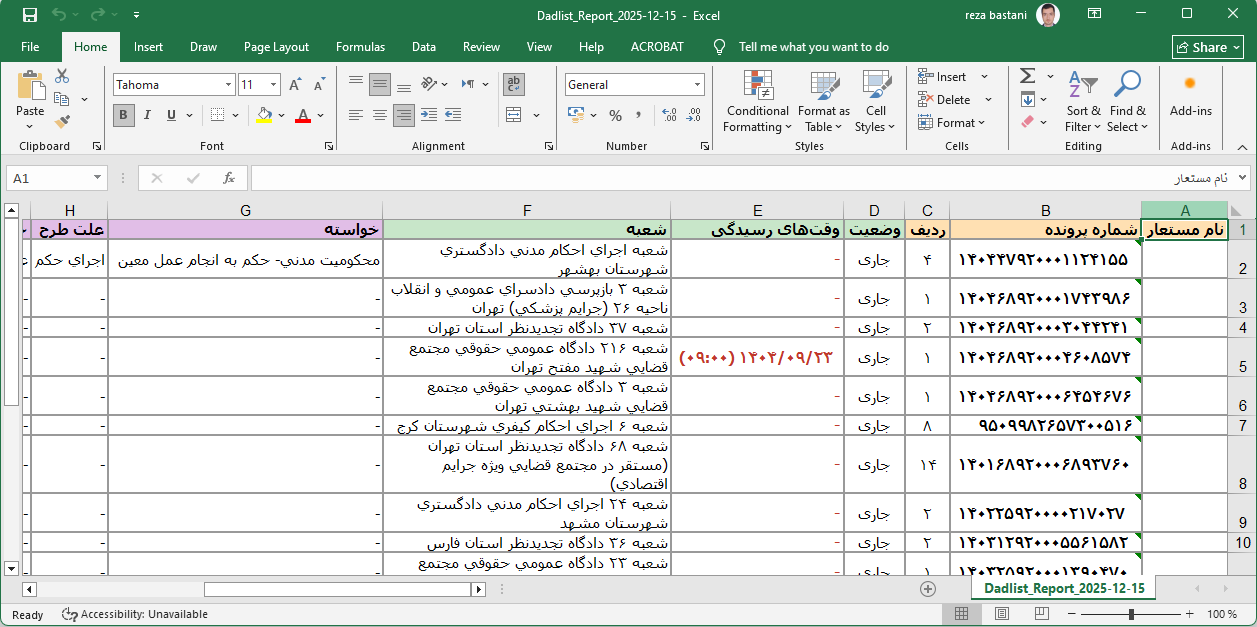The height and width of the screenshot is (627, 1257).
Task: Click the Format cells button
Action: pos(952,123)
